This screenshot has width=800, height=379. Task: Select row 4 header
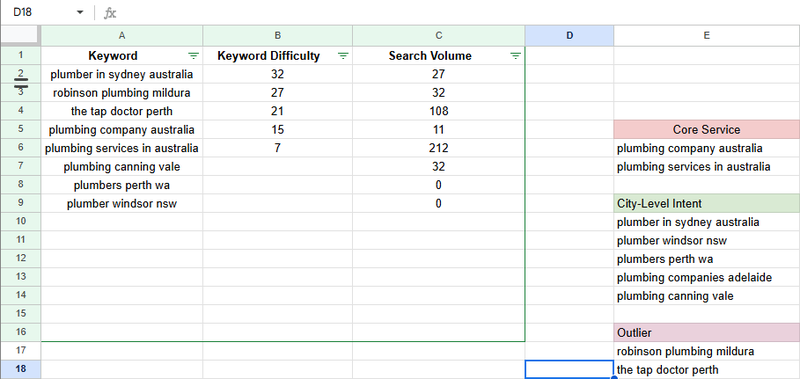click(20, 111)
